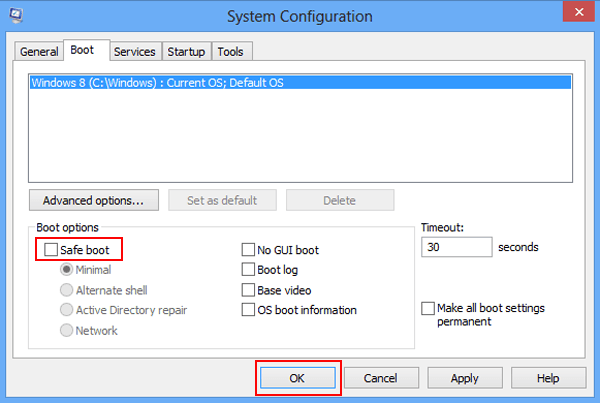
Task: Open the Tools tab
Action: tap(230, 51)
